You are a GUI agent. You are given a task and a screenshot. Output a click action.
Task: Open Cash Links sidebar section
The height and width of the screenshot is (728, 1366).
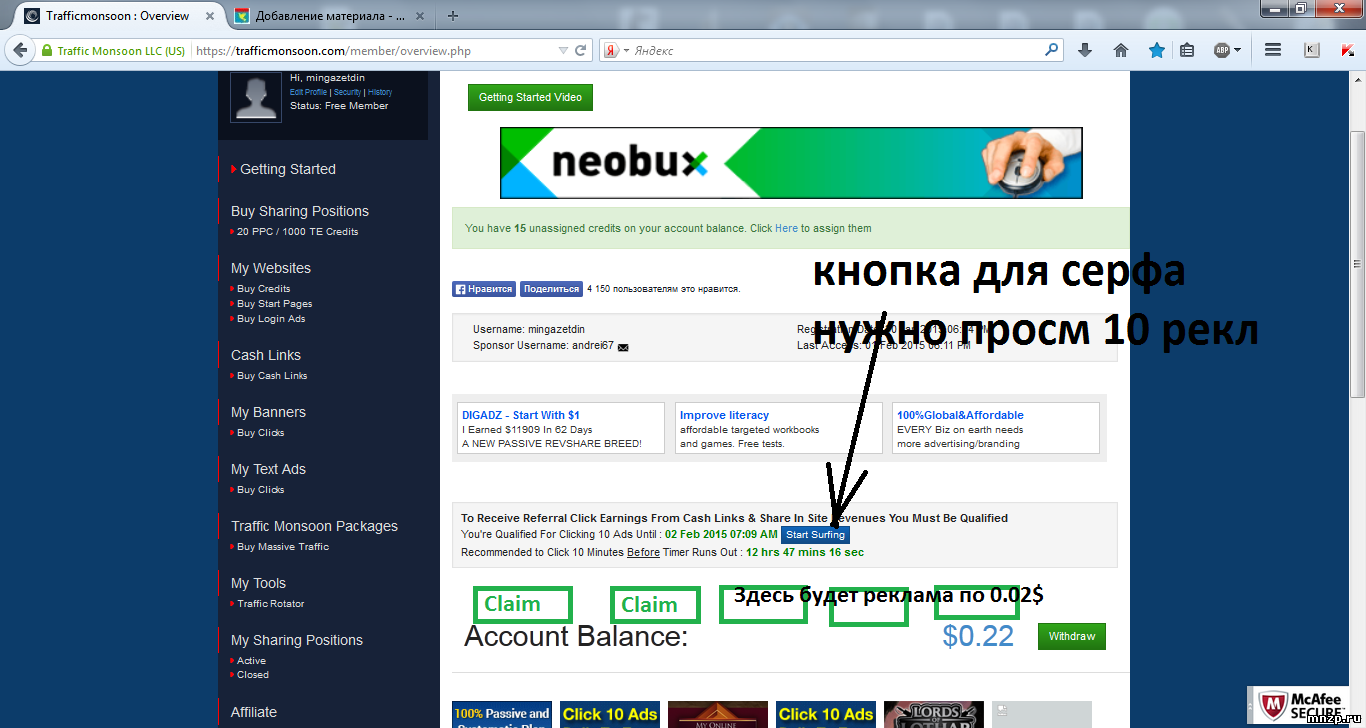[x=266, y=355]
